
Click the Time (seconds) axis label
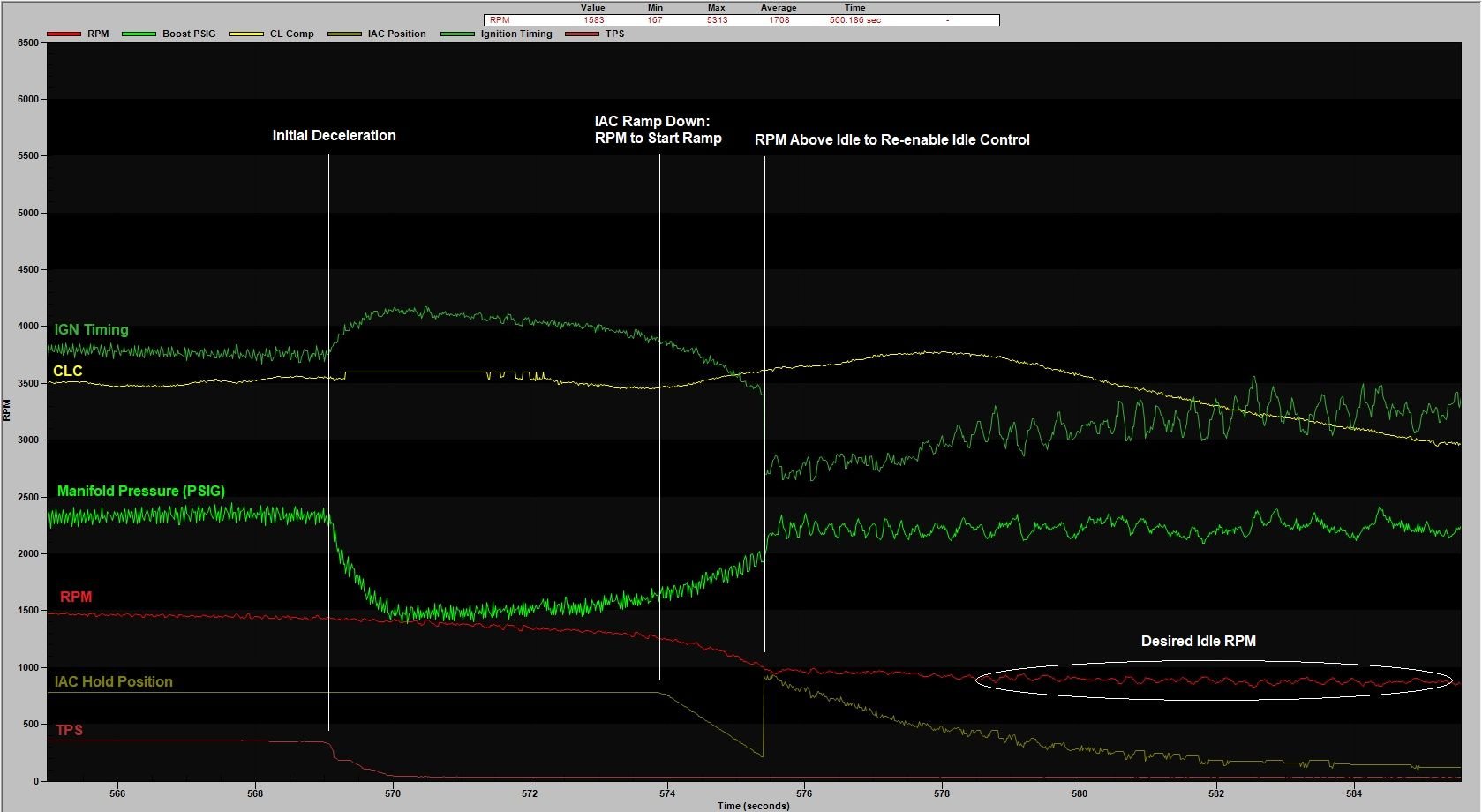[x=755, y=805]
